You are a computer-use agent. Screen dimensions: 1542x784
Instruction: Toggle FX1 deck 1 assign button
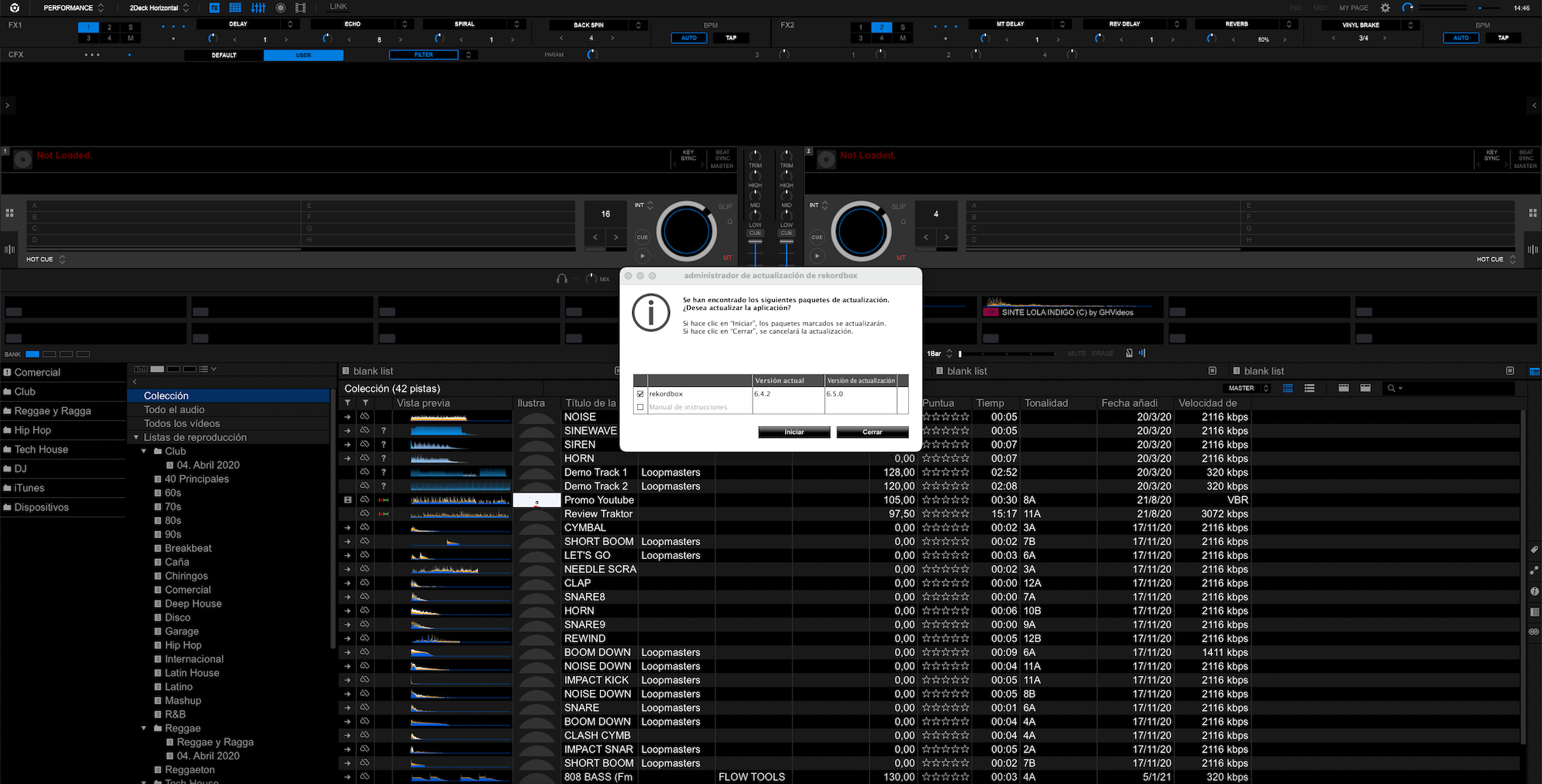[x=88, y=27]
